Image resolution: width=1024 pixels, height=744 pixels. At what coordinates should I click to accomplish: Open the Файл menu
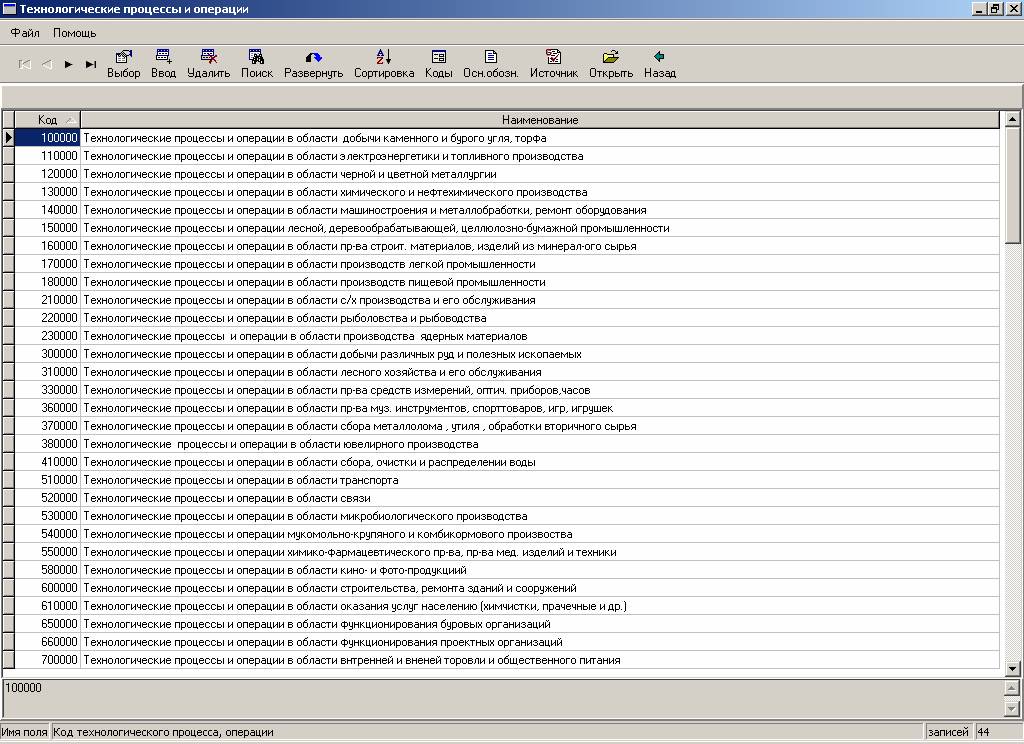pos(25,33)
